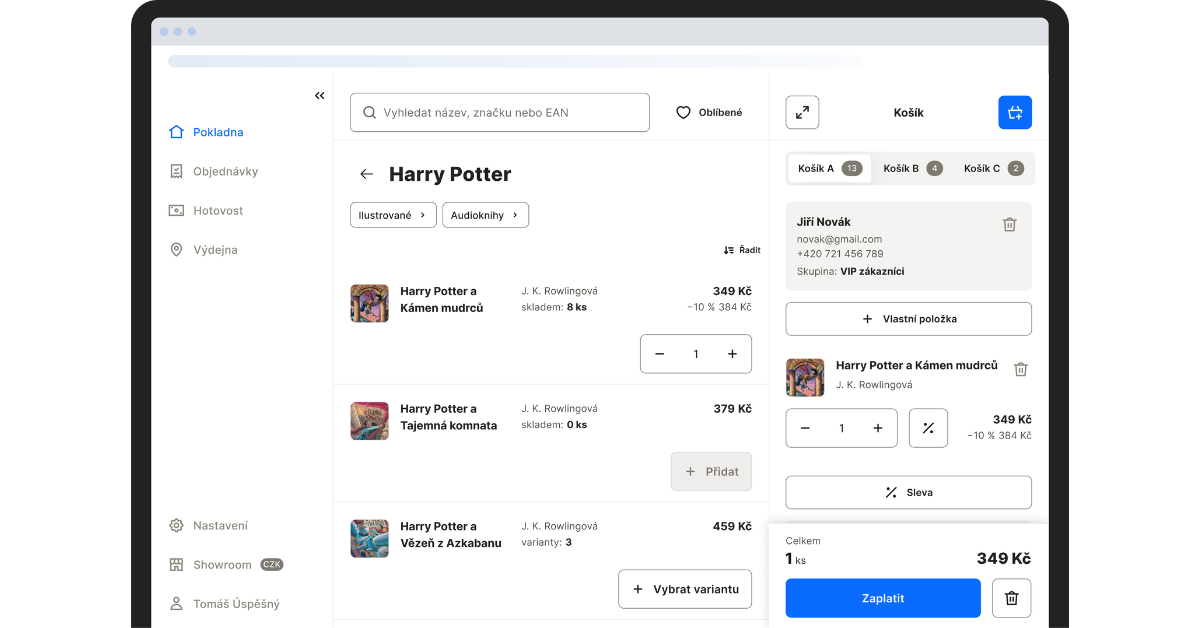The width and height of the screenshot is (1200, 628).
Task: Click the 379 Kč price
Action: pos(732,408)
